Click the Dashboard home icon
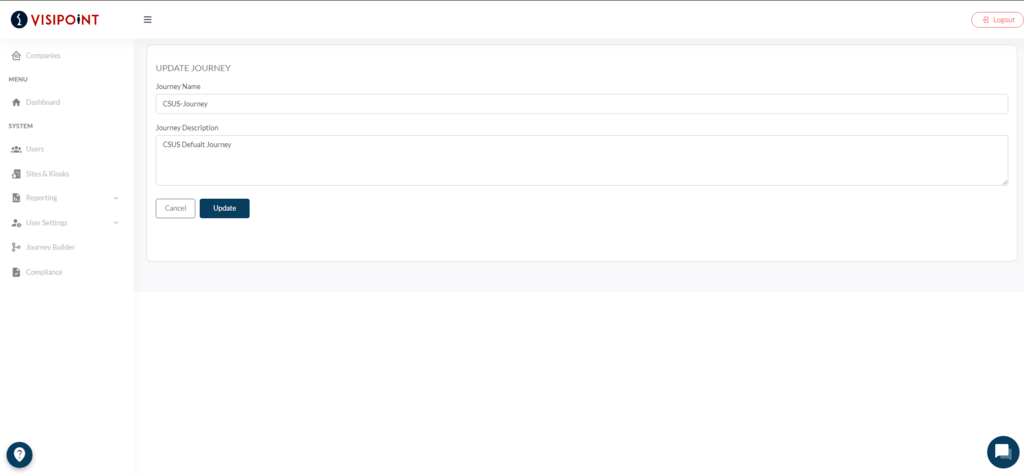This screenshot has height=475, width=1024. pos(16,103)
